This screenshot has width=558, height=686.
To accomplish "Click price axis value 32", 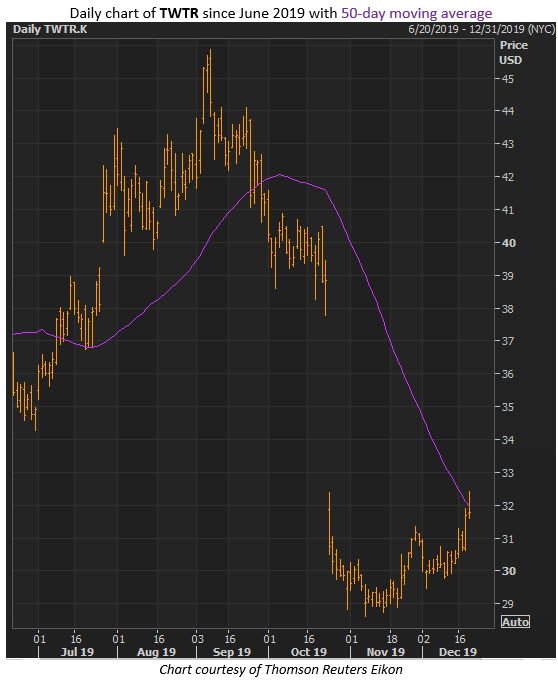I will pyautogui.click(x=508, y=506).
